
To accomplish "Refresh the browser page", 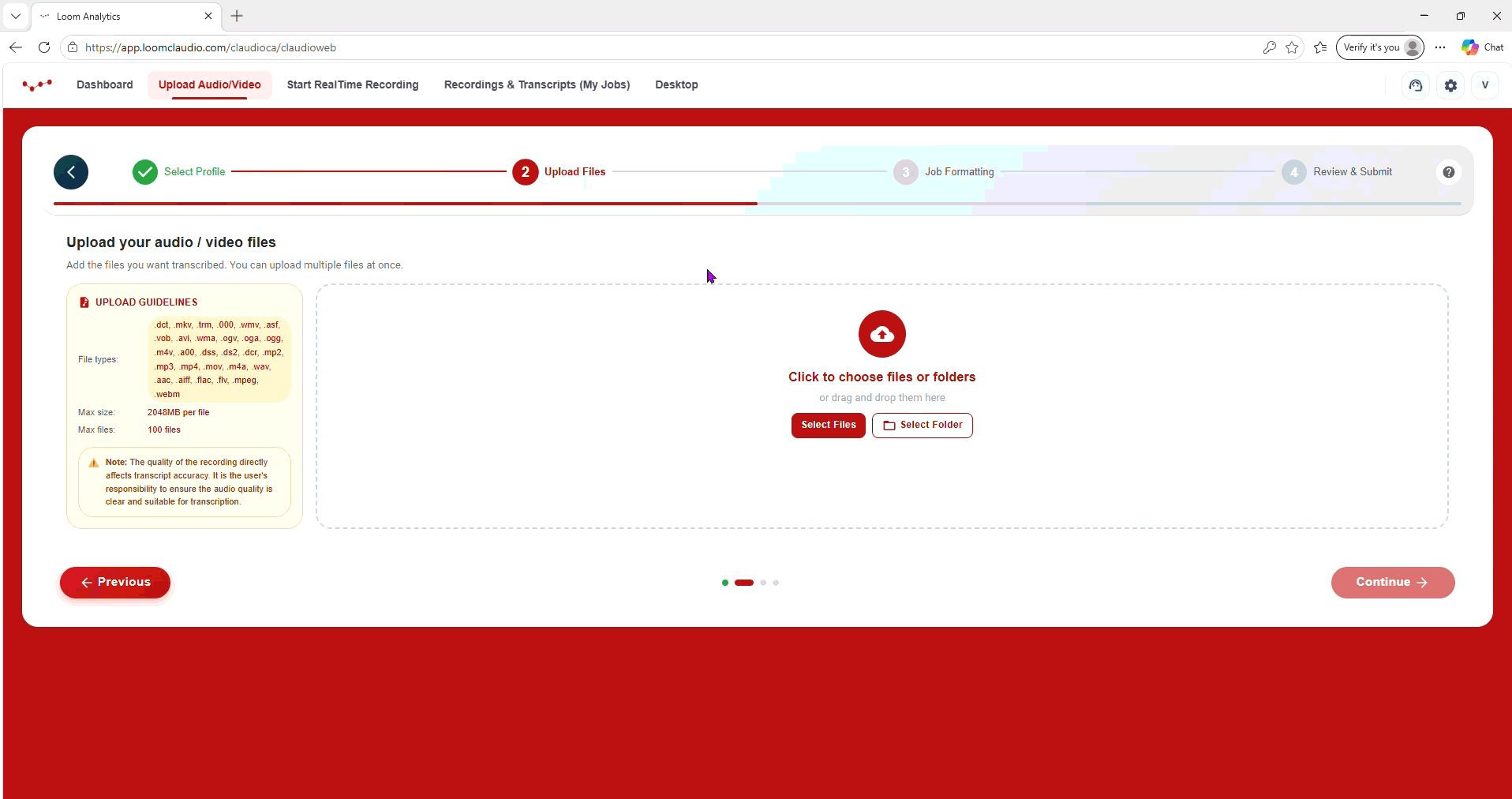I will pyautogui.click(x=44, y=47).
